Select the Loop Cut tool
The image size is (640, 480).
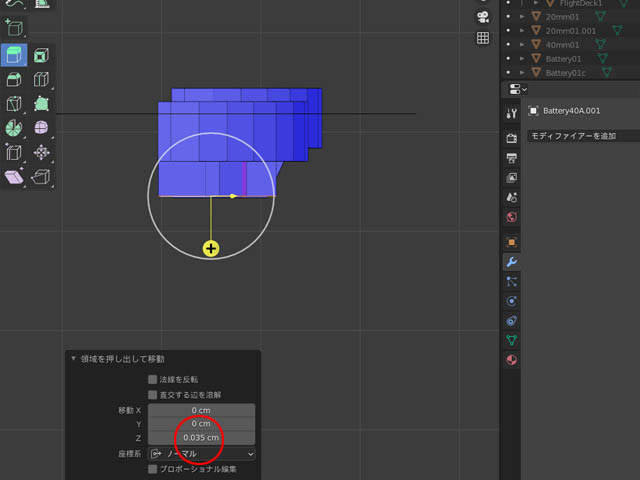click(x=41, y=79)
